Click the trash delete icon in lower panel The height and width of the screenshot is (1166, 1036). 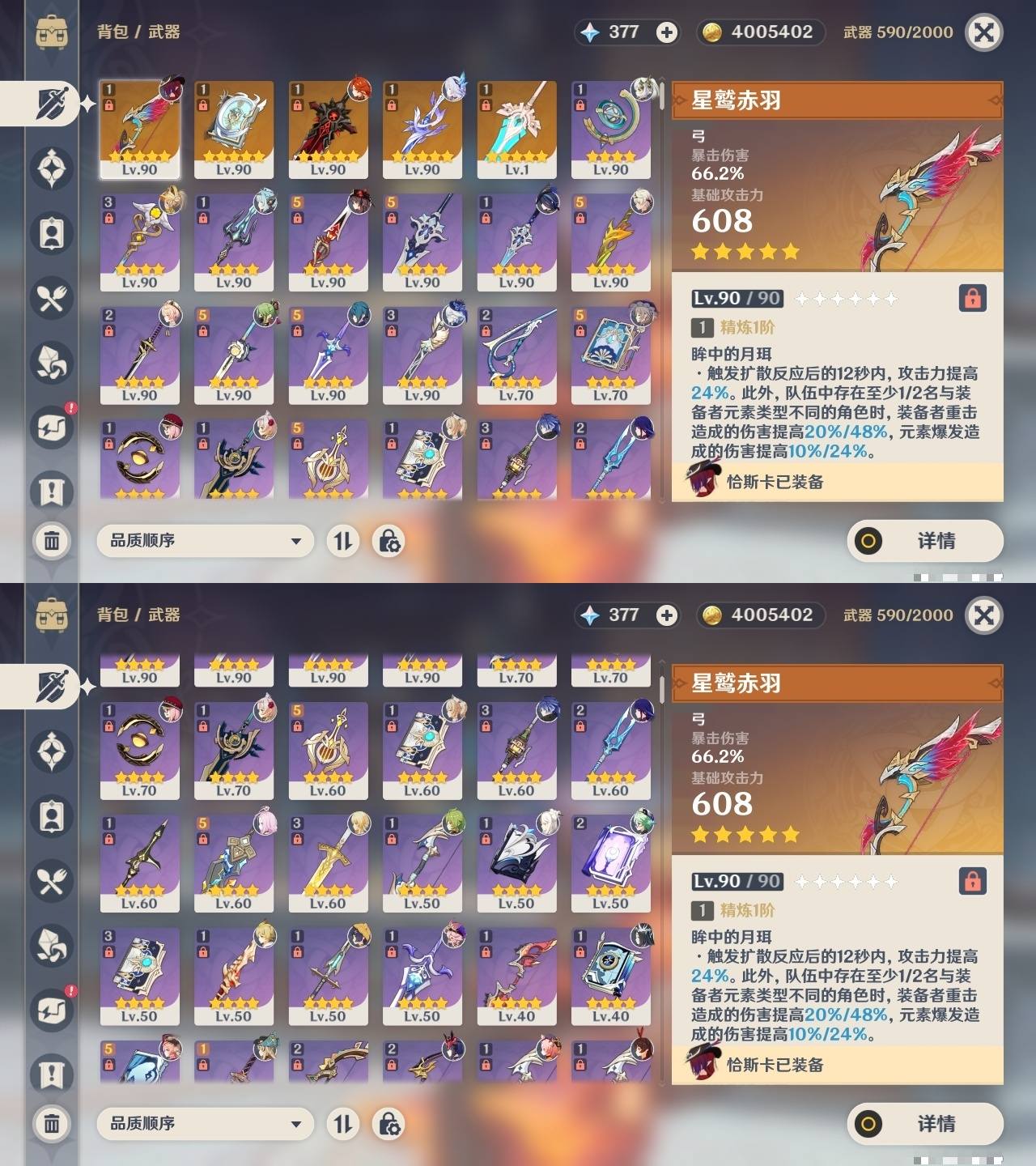click(52, 1123)
